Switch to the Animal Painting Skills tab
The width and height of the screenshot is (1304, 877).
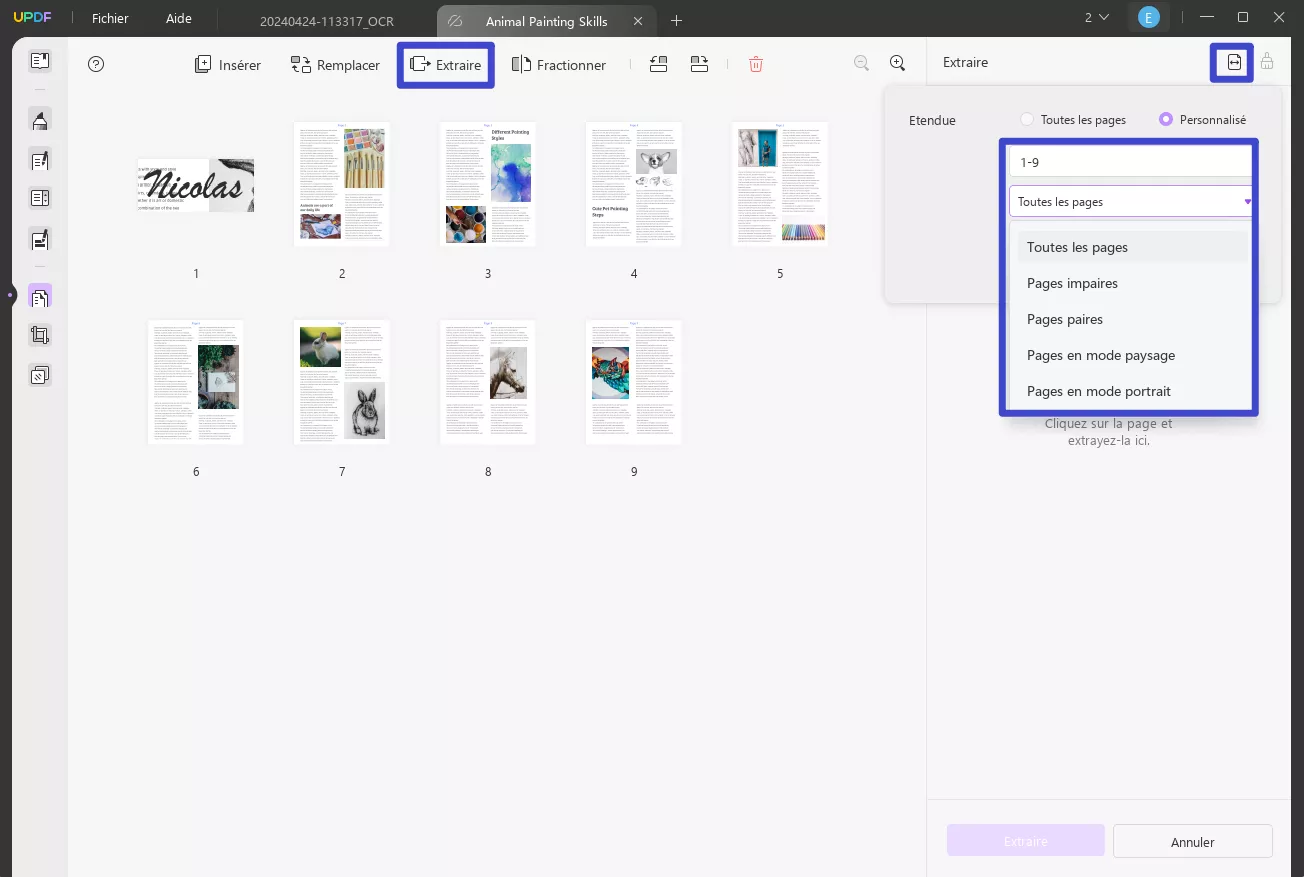[x=546, y=21]
